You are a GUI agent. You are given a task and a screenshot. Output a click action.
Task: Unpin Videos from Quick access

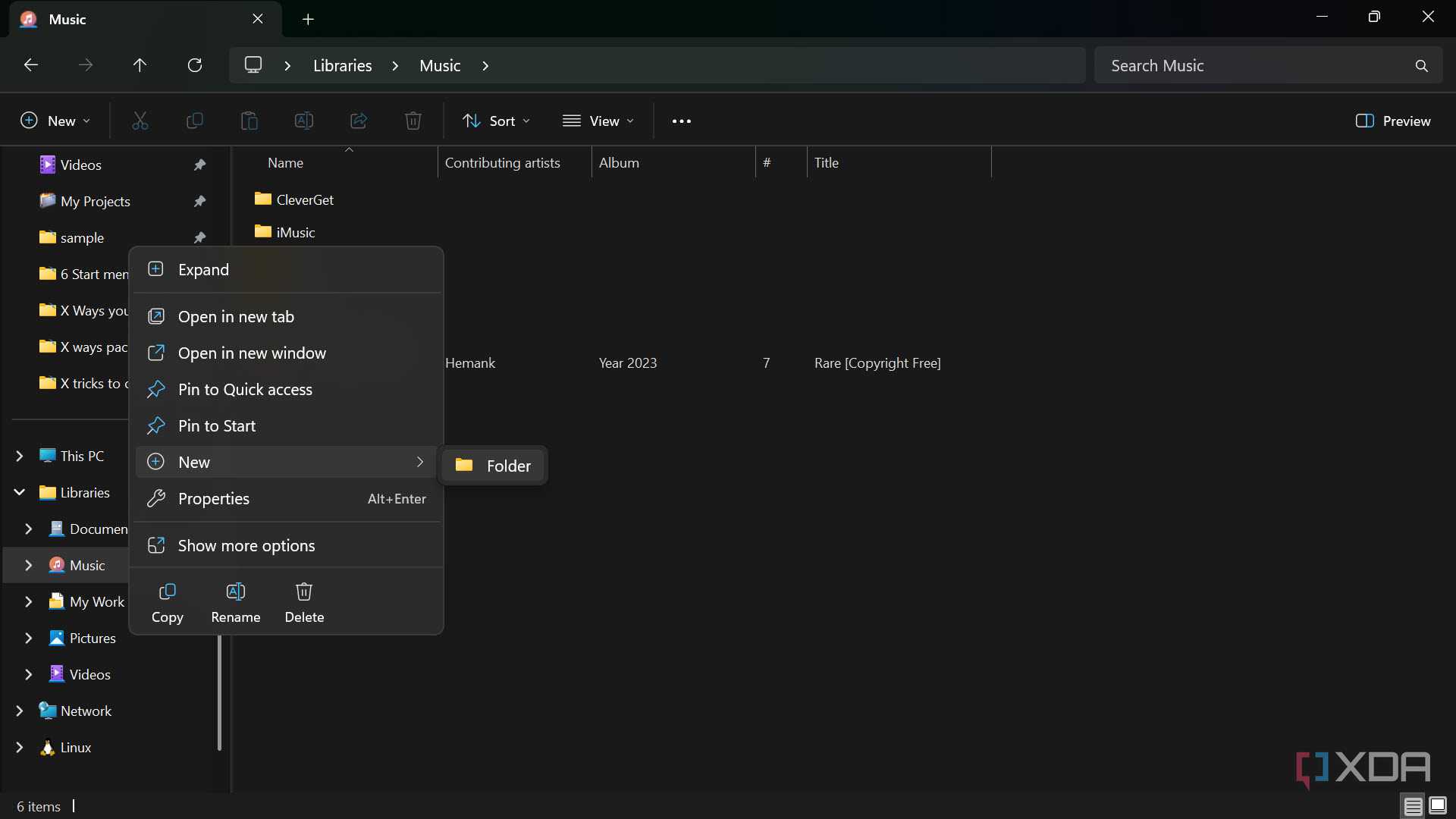point(199,165)
